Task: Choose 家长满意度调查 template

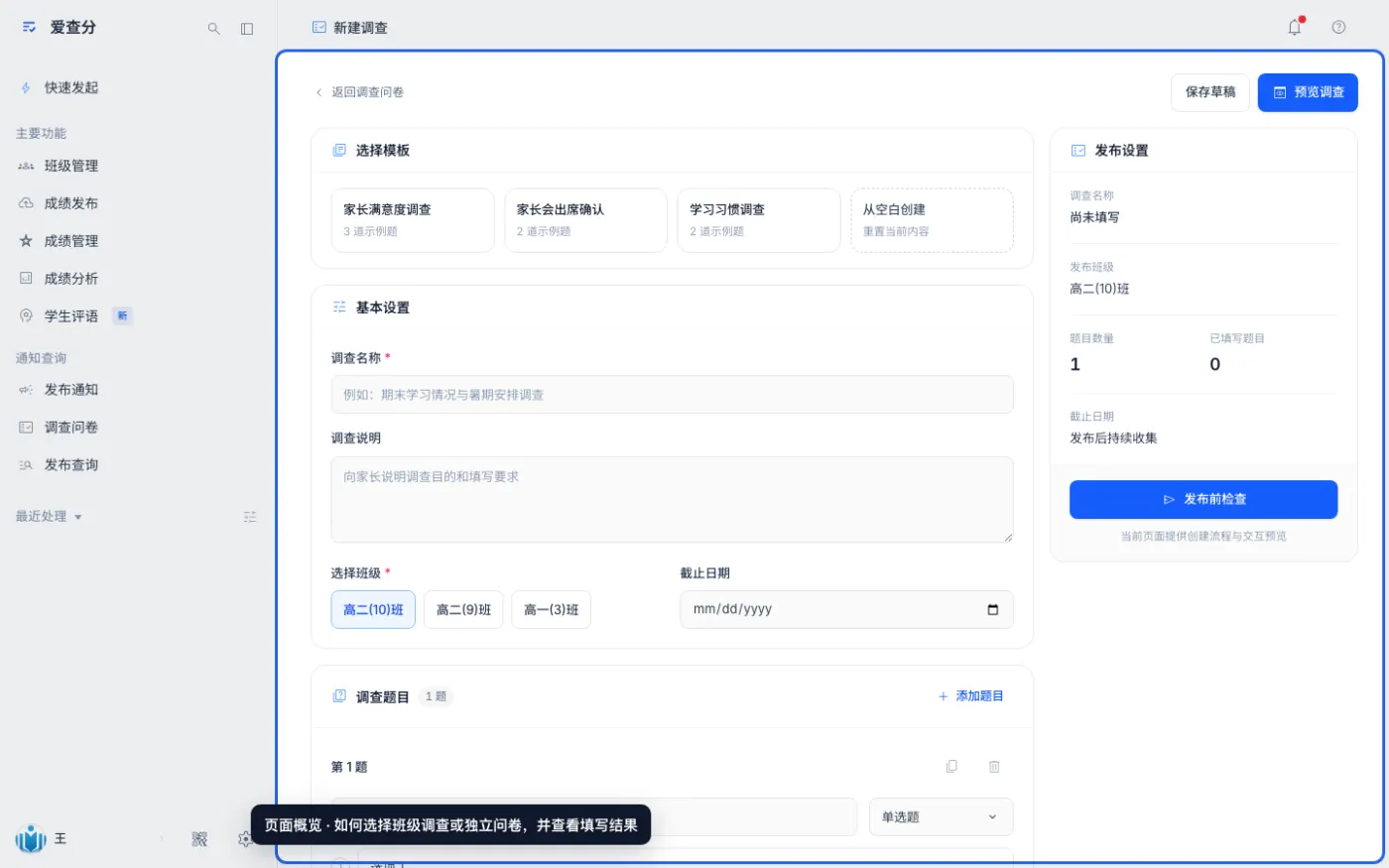Action: click(413, 220)
